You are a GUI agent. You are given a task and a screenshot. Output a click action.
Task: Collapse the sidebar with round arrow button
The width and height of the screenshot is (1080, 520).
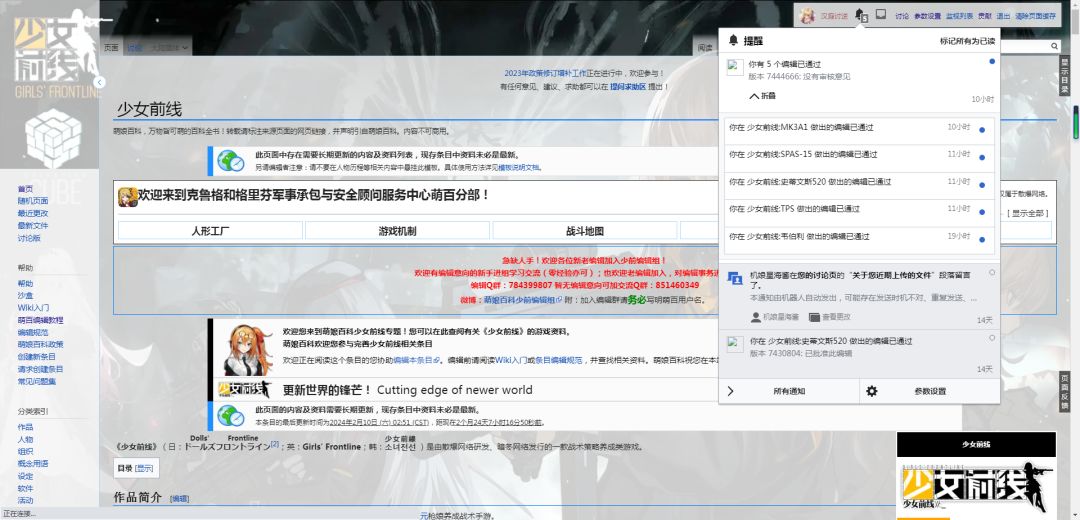coord(100,82)
